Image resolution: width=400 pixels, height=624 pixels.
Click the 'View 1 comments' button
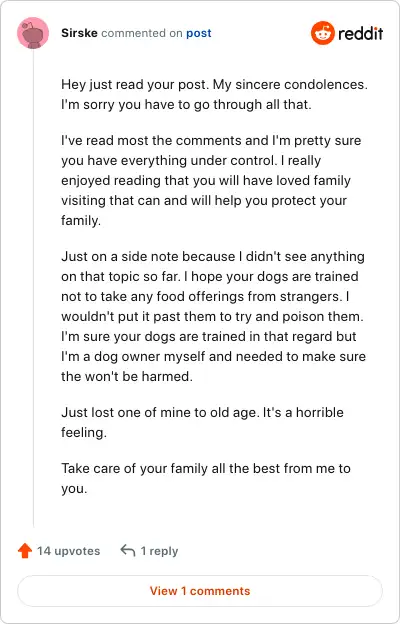200,591
